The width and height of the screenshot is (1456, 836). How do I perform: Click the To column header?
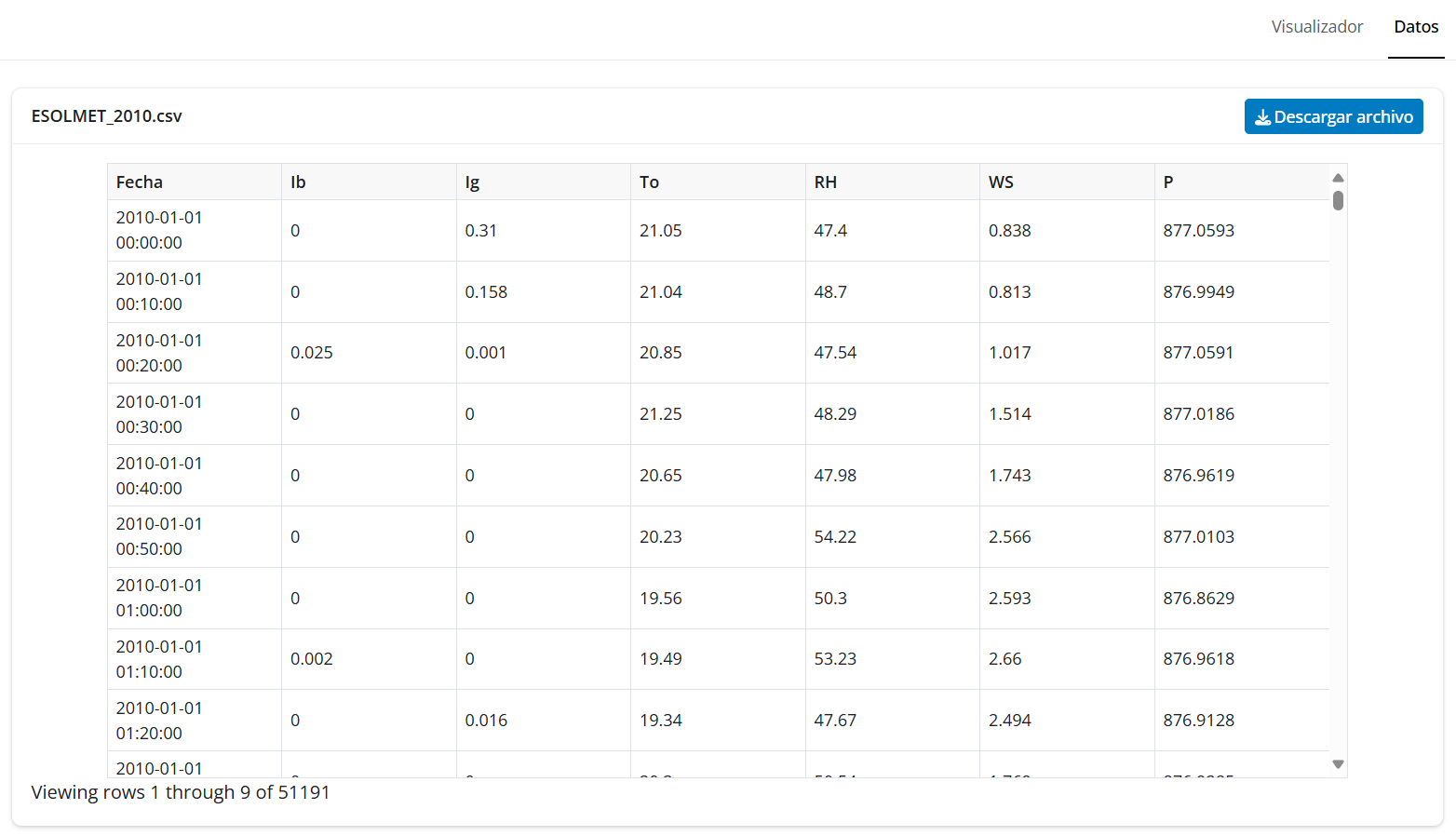[649, 182]
